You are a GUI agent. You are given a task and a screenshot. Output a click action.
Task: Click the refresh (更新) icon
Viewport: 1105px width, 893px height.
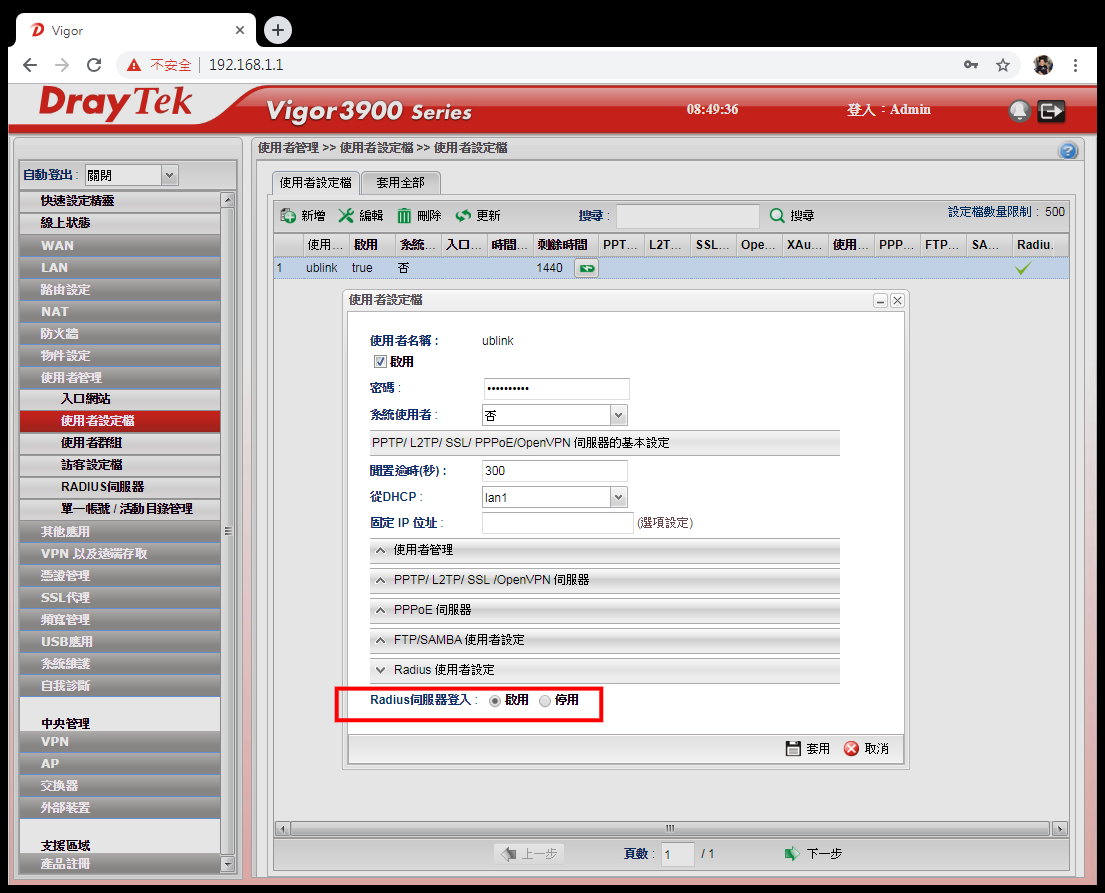463,215
